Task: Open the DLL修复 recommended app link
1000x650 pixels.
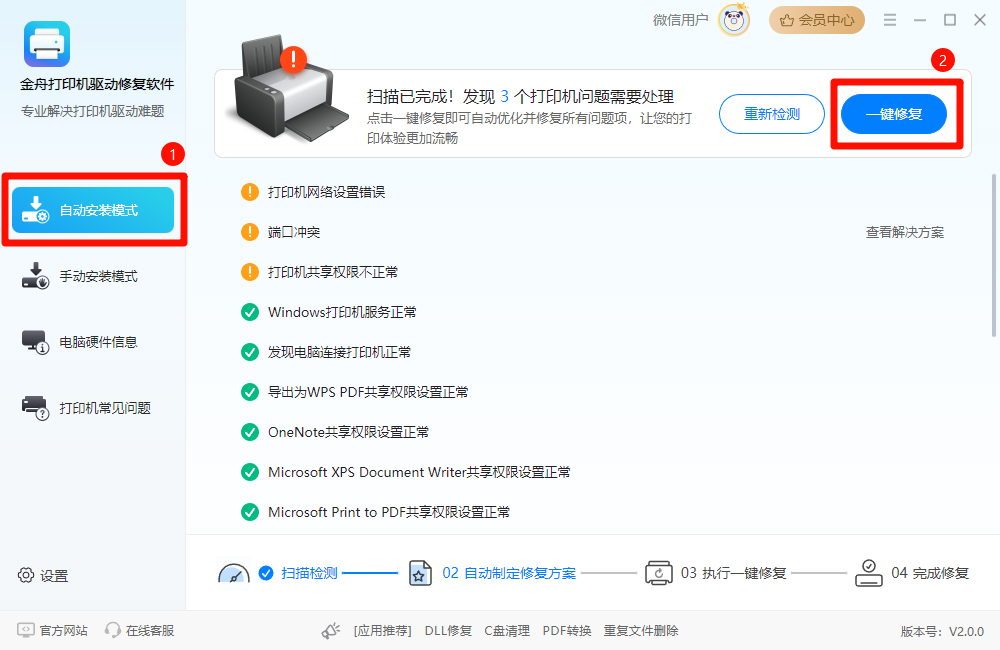Action: tap(448, 631)
